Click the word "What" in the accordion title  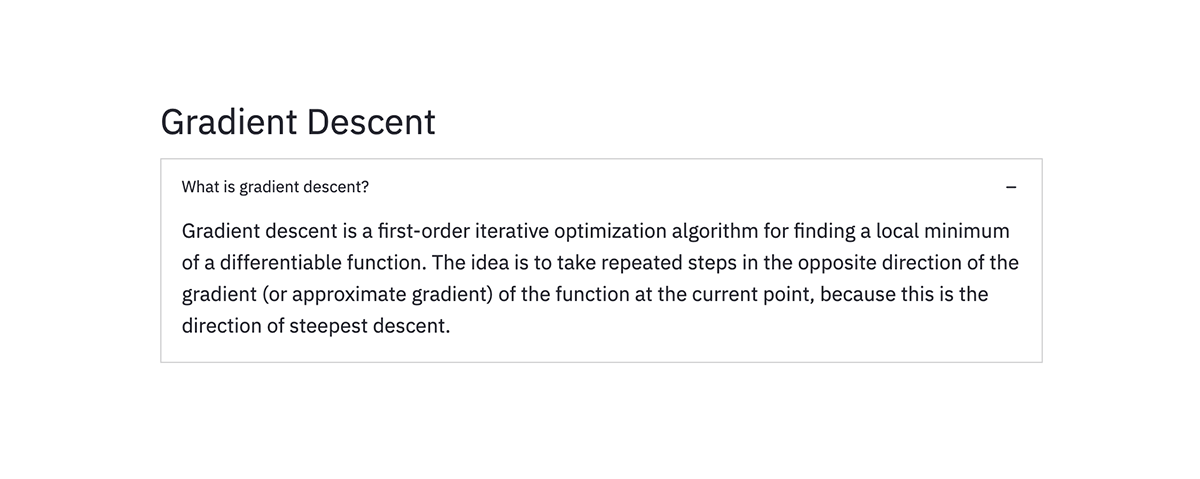[200, 187]
